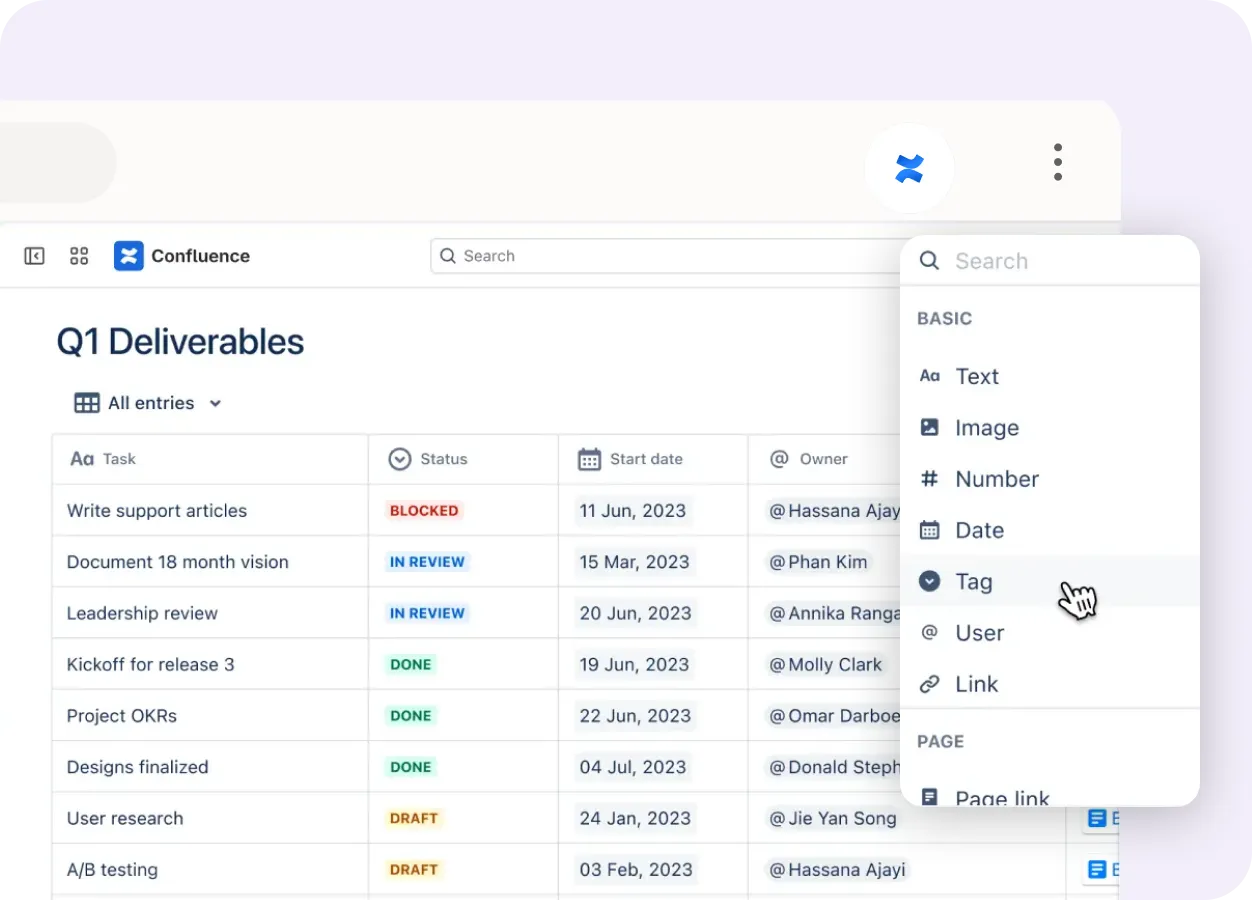Viewport: 1252px width, 900px height.
Task: Click the @Jie Yan Song owner mention
Action: pyautogui.click(x=833, y=818)
